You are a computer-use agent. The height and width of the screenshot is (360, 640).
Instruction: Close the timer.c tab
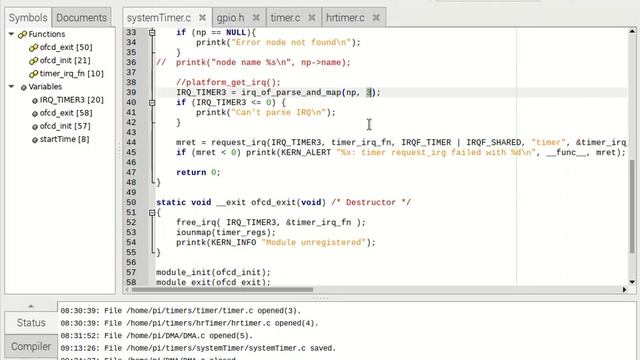(311, 18)
